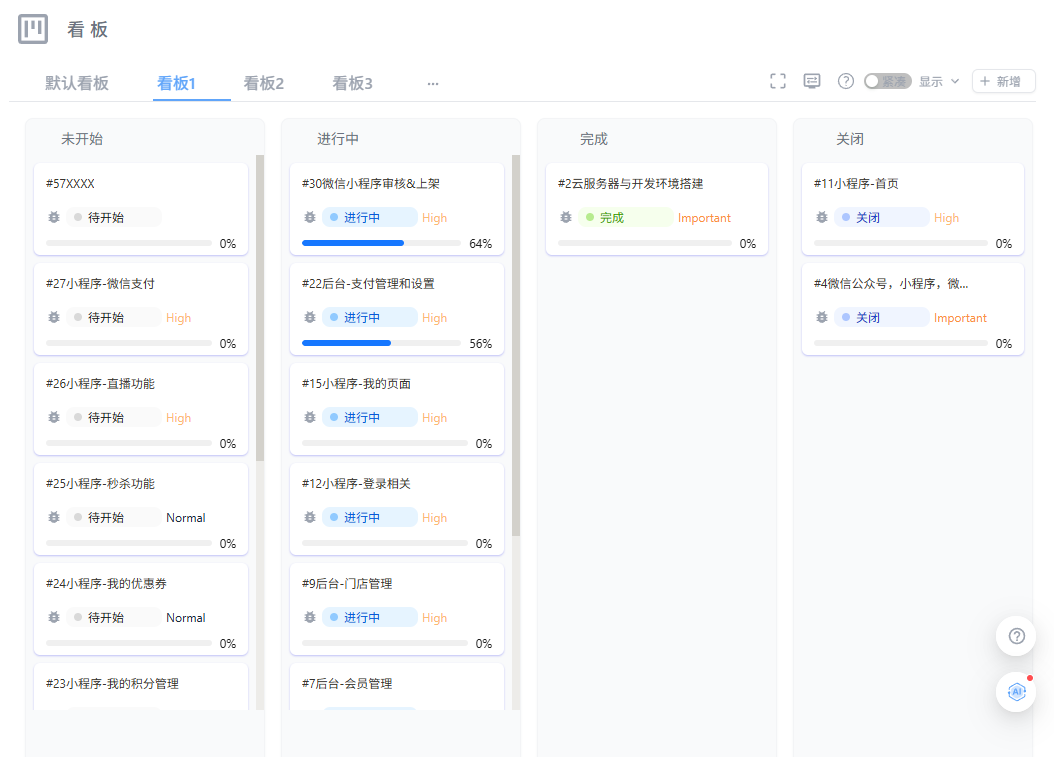This screenshot has width=1054, height=757.
Task: Open status dropdown 待开始 on card #57XXXX
Action: point(114,217)
